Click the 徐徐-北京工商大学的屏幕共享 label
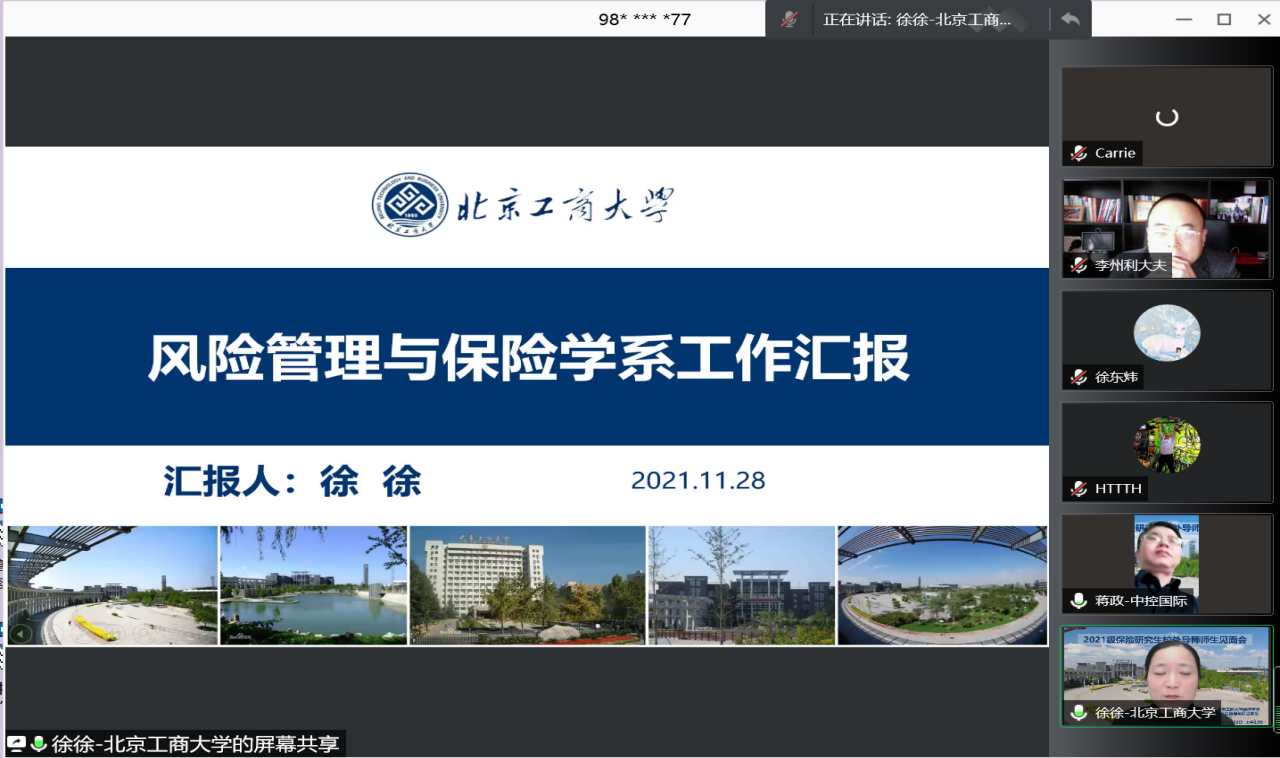The height and width of the screenshot is (758, 1280). point(195,743)
